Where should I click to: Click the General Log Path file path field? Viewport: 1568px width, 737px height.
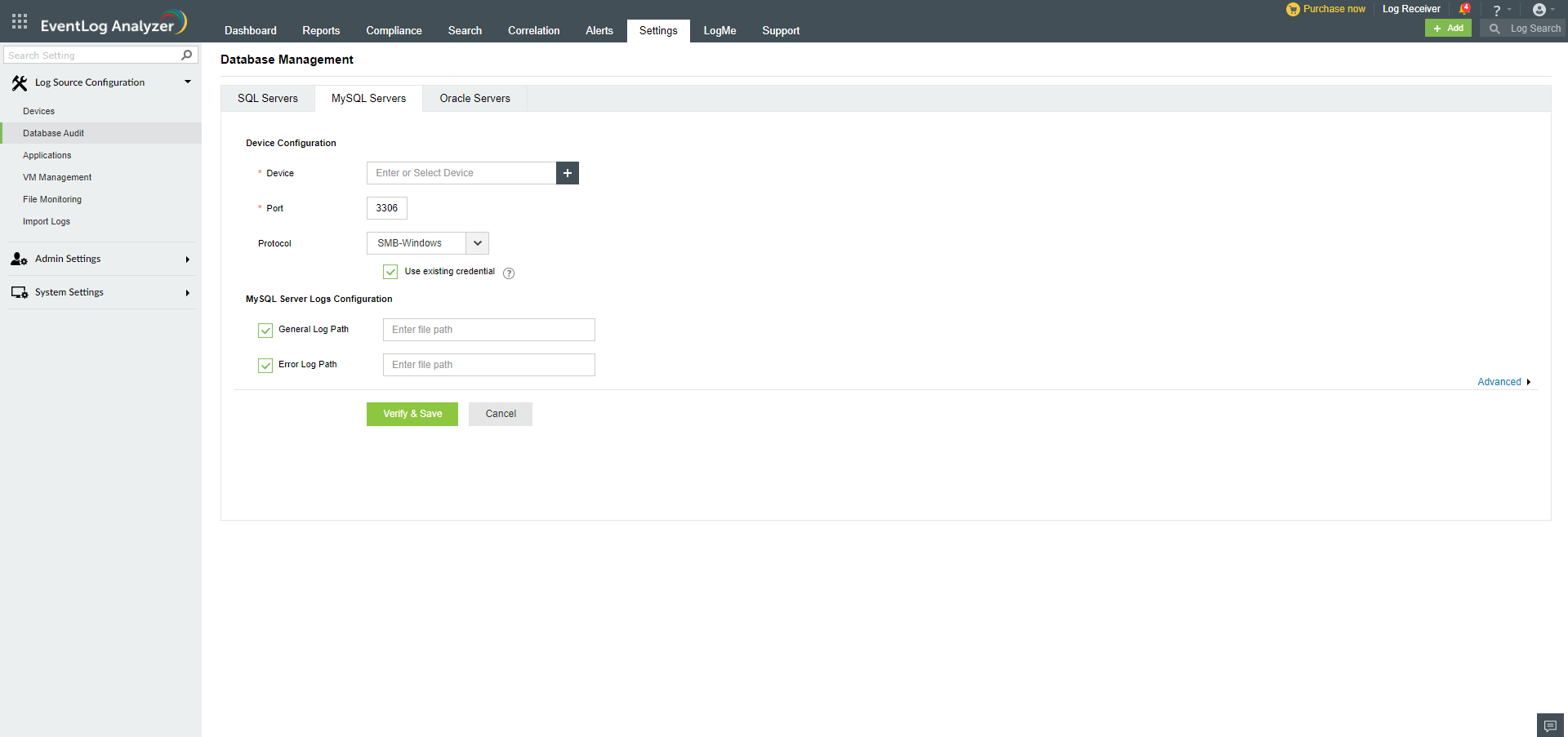(488, 330)
